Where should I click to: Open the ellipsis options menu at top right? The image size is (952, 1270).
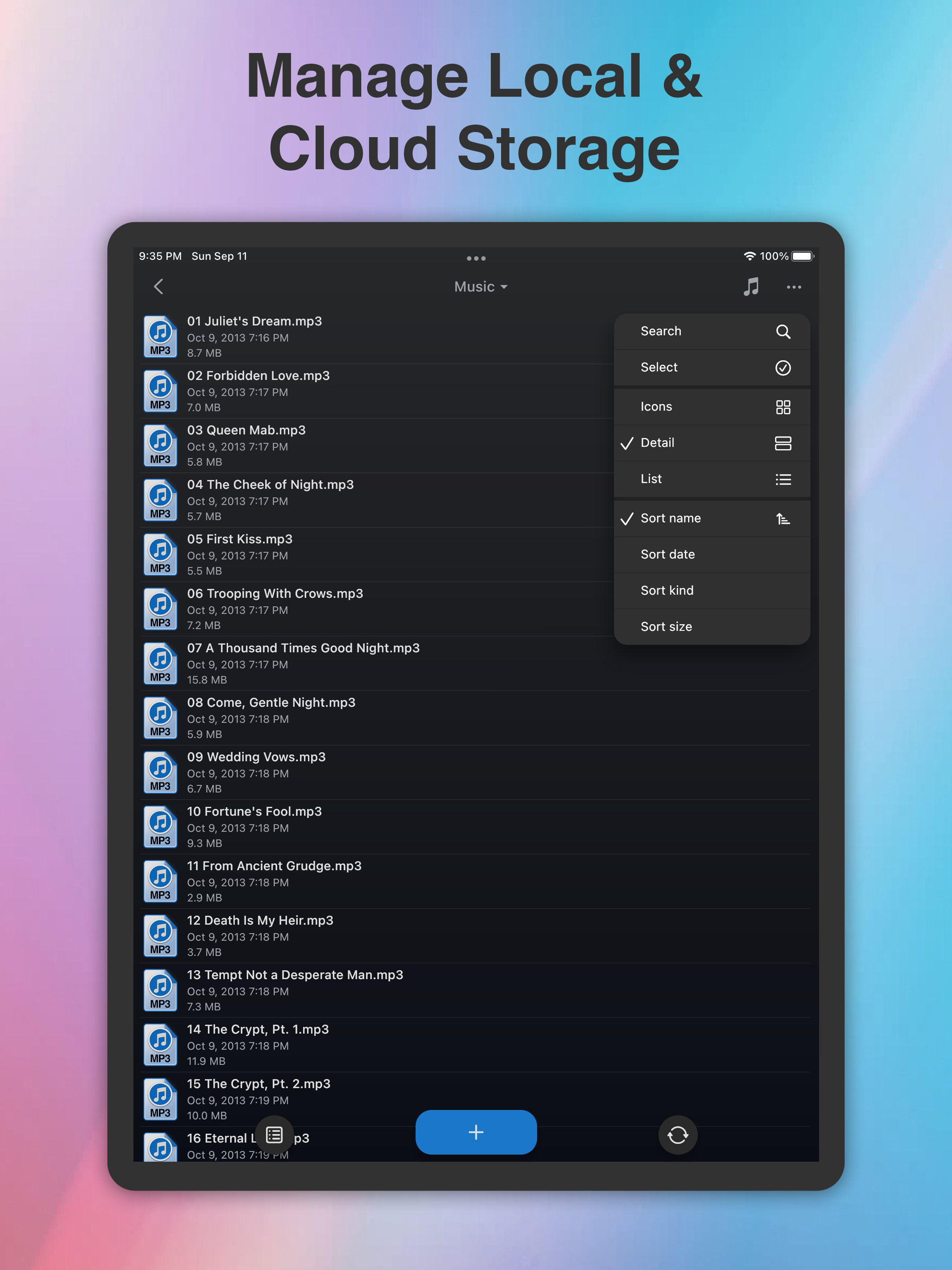tap(794, 287)
